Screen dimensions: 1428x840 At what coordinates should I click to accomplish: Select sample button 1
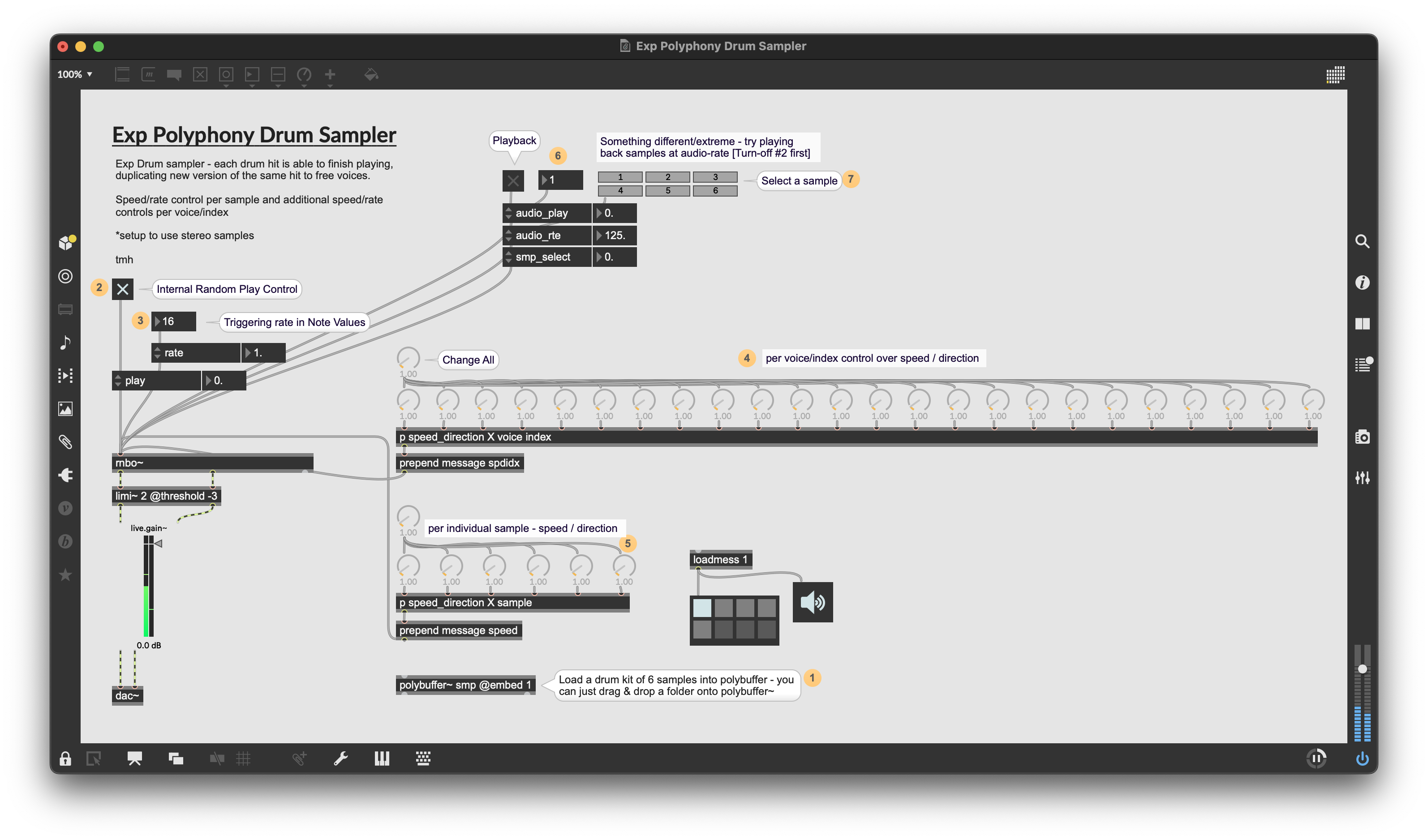tap(620, 177)
